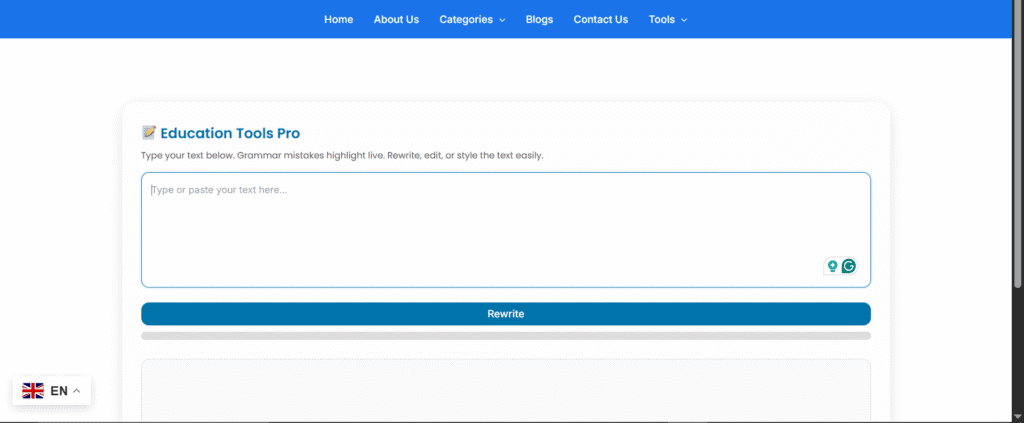This screenshot has width=1024, height=423.
Task: Click the green lightbulb suggestions icon
Action: click(831, 266)
